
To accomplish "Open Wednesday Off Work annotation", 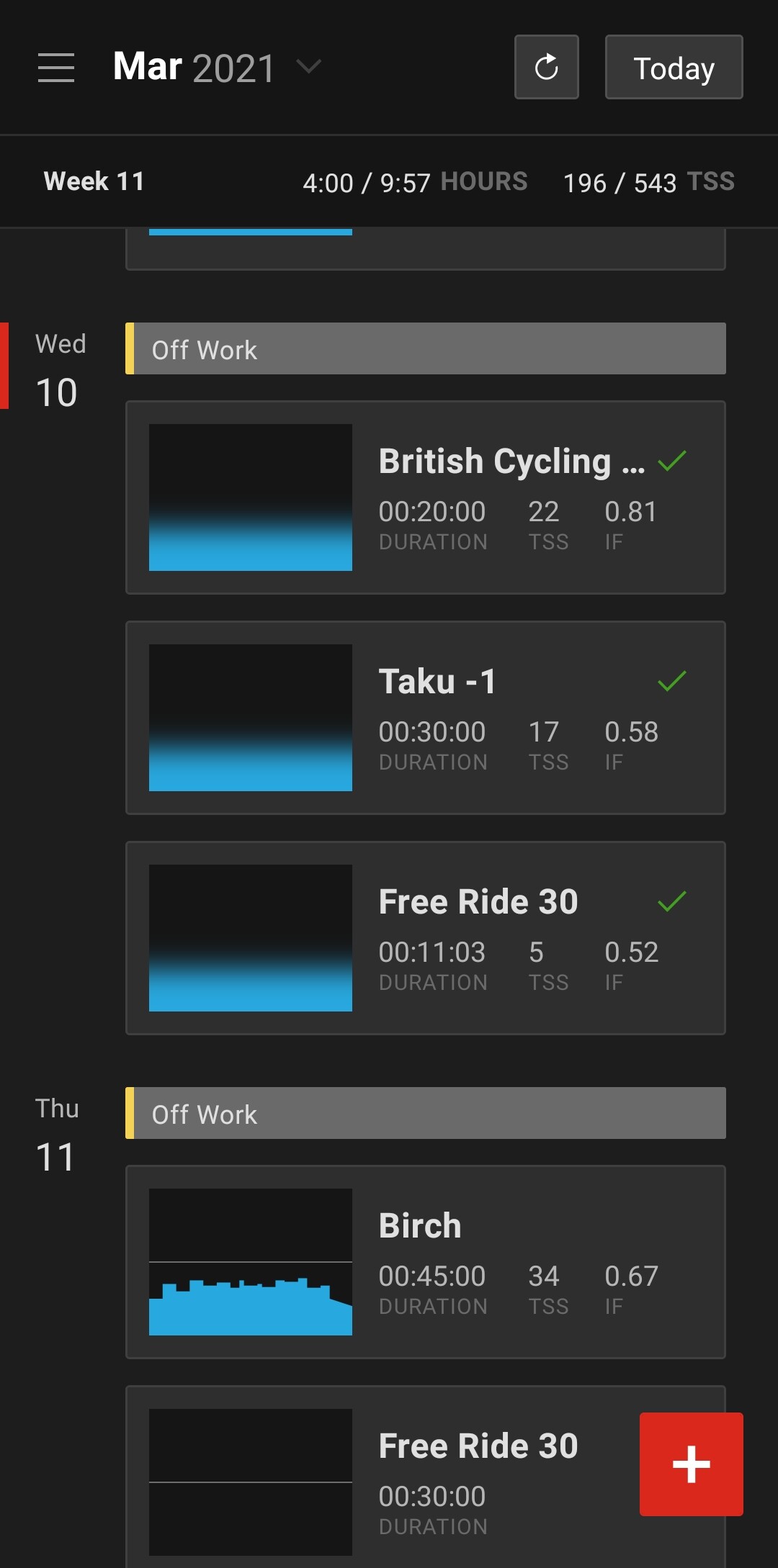I will (x=425, y=349).
